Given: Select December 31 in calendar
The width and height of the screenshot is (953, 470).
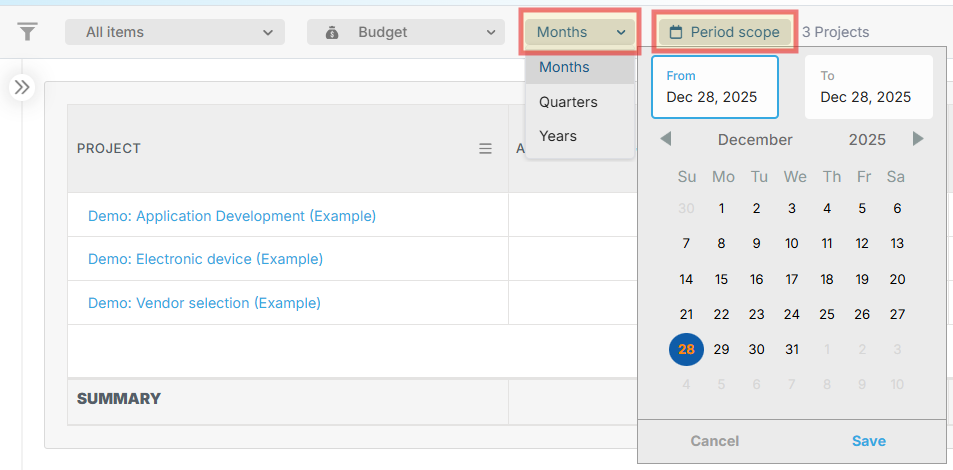Looking at the screenshot, I should click(x=791, y=350).
